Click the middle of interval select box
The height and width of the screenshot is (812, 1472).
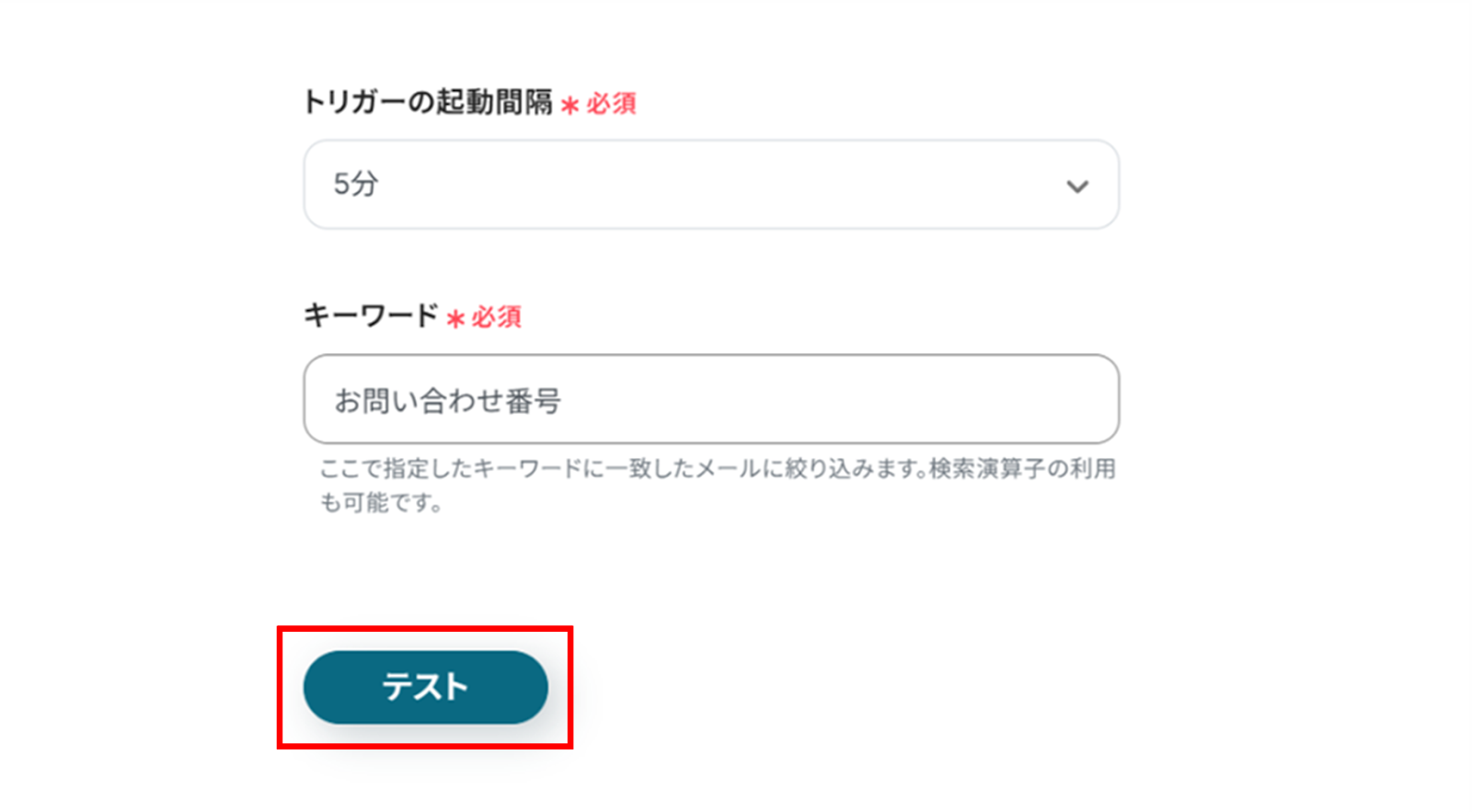[711, 185]
